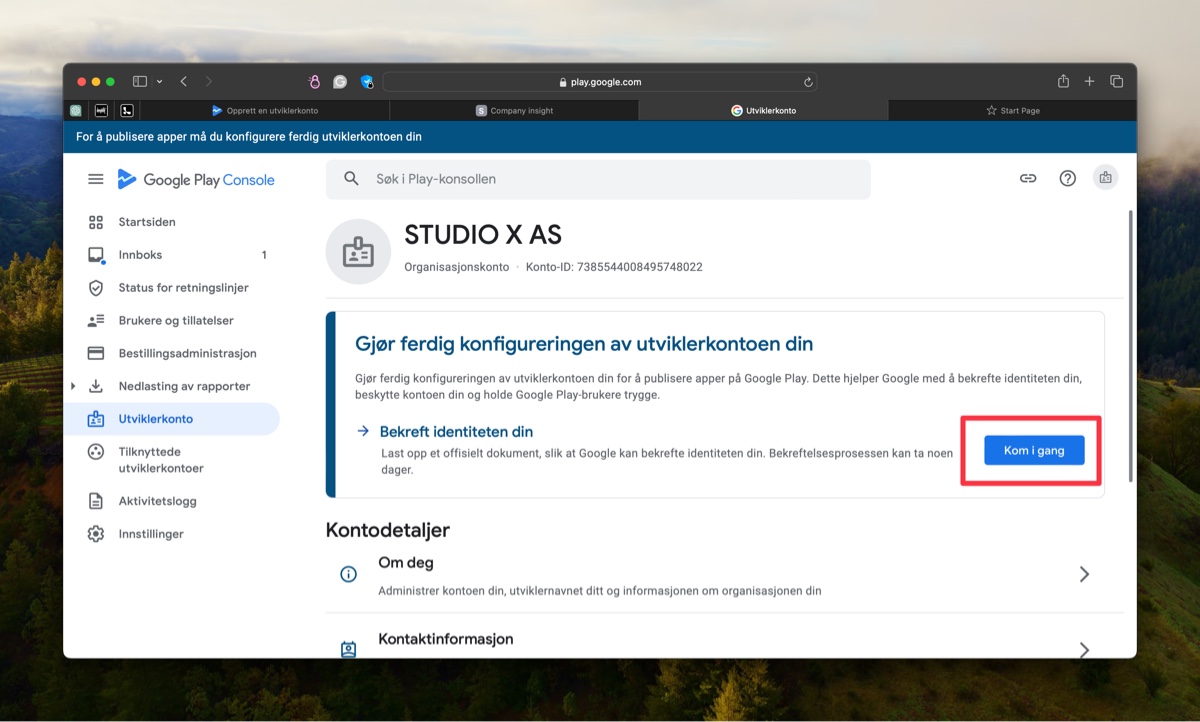
Task: Open Nedlasting av rapporter
Action: click(x=184, y=386)
